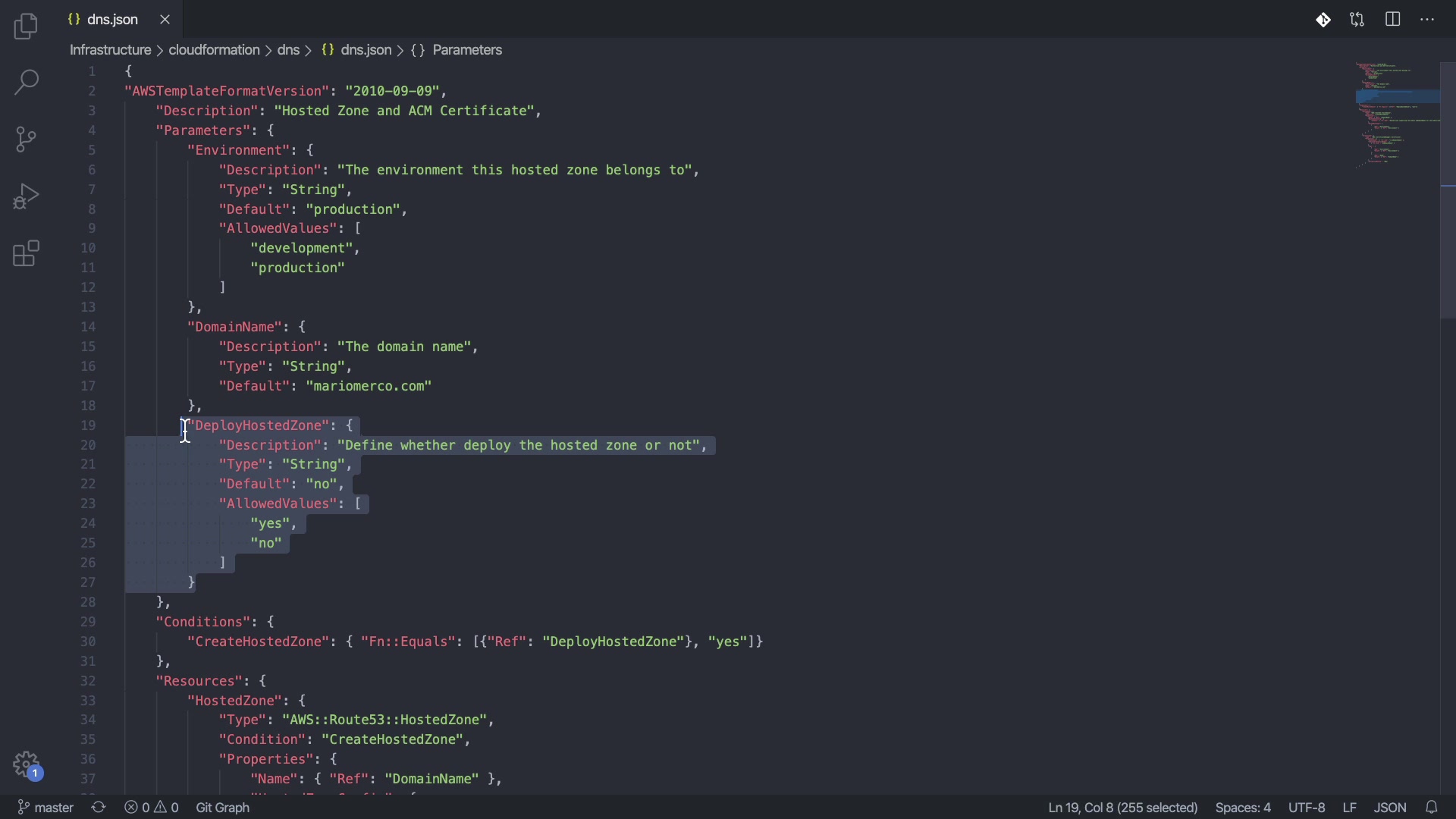Synchronize changes with the sync icon
This screenshot has width=1456, height=819.
(x=99, y=808)
